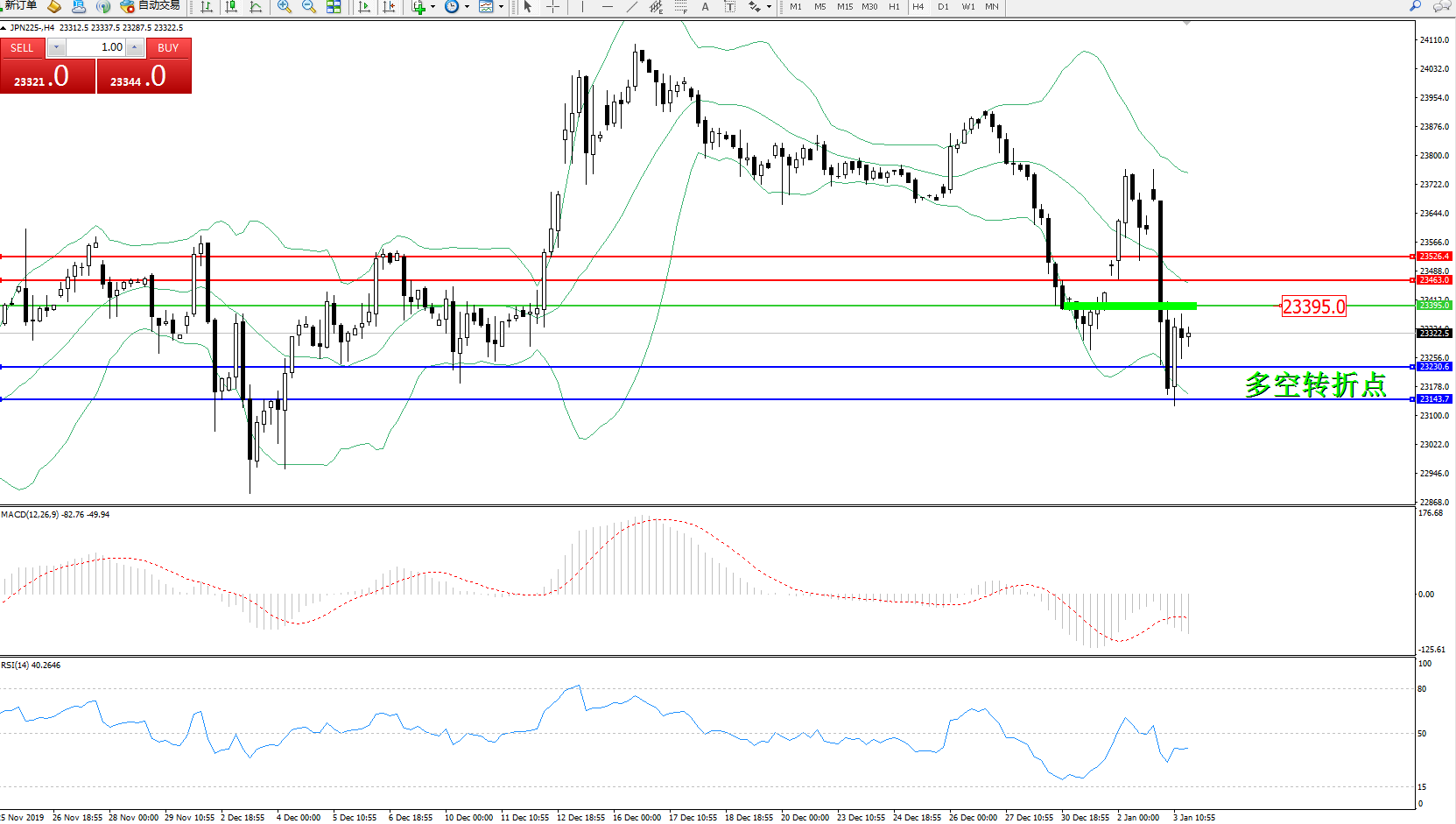Select the trendline drawing tool
This screenshot has height=824, width=1456.
click(632, 7)
